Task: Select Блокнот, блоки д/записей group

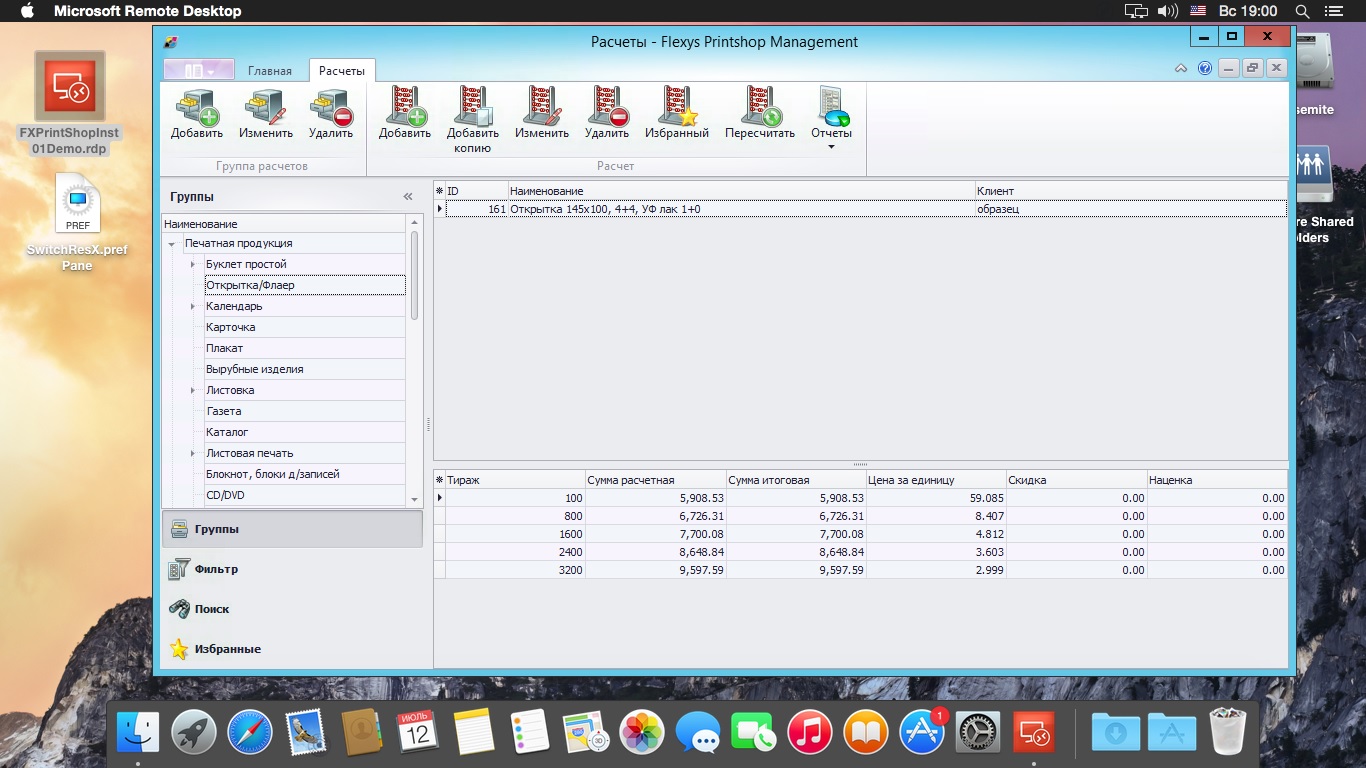Action: [x=305, y=474]
